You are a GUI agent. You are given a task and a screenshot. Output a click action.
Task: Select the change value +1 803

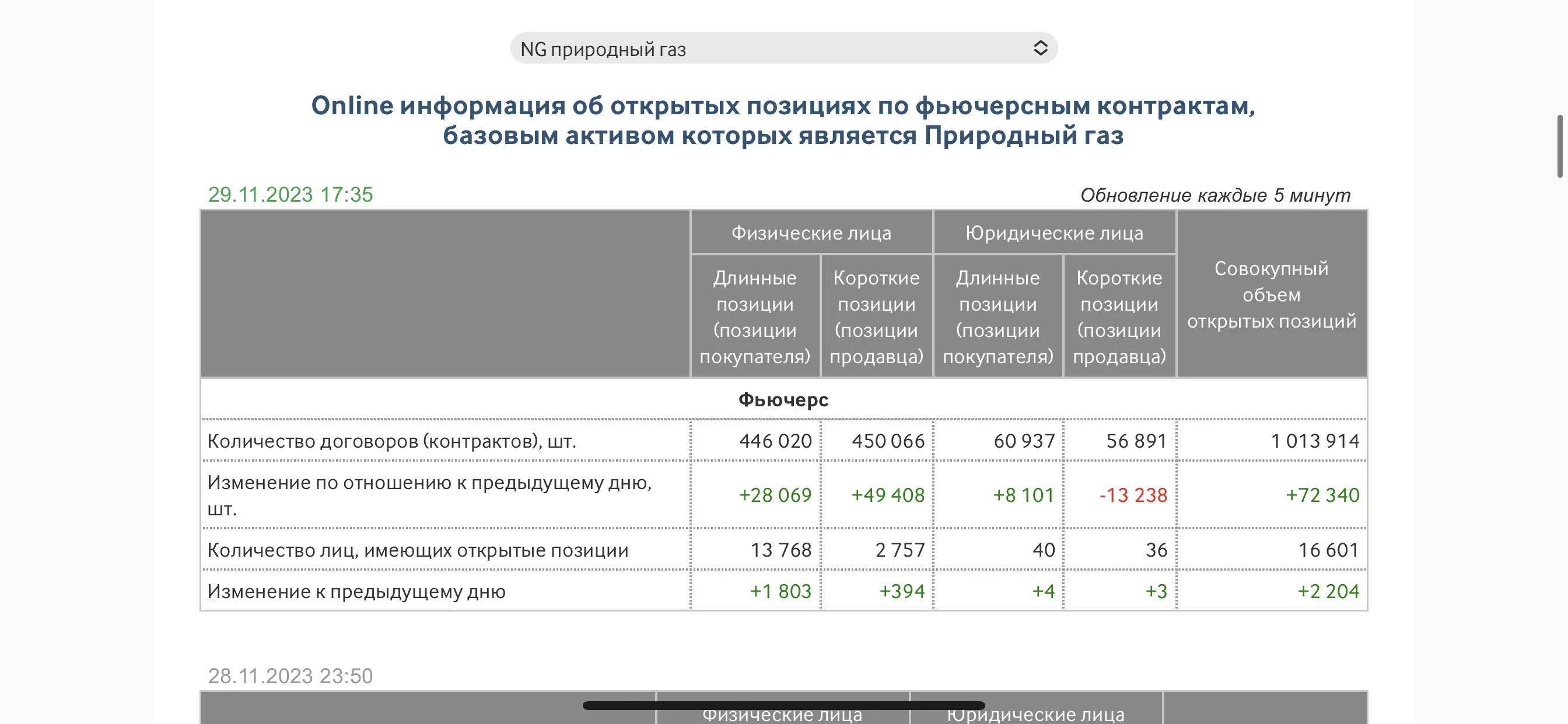[780, 591]
